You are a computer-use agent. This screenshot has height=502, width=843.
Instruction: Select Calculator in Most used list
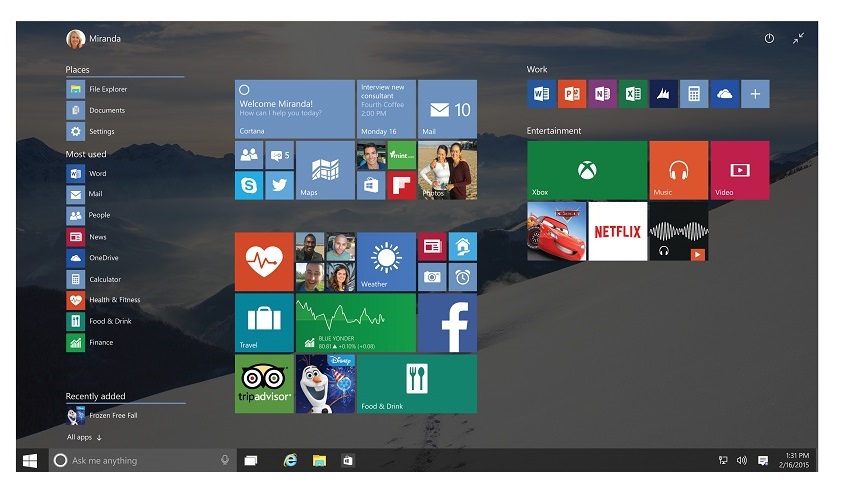(104, 279)
